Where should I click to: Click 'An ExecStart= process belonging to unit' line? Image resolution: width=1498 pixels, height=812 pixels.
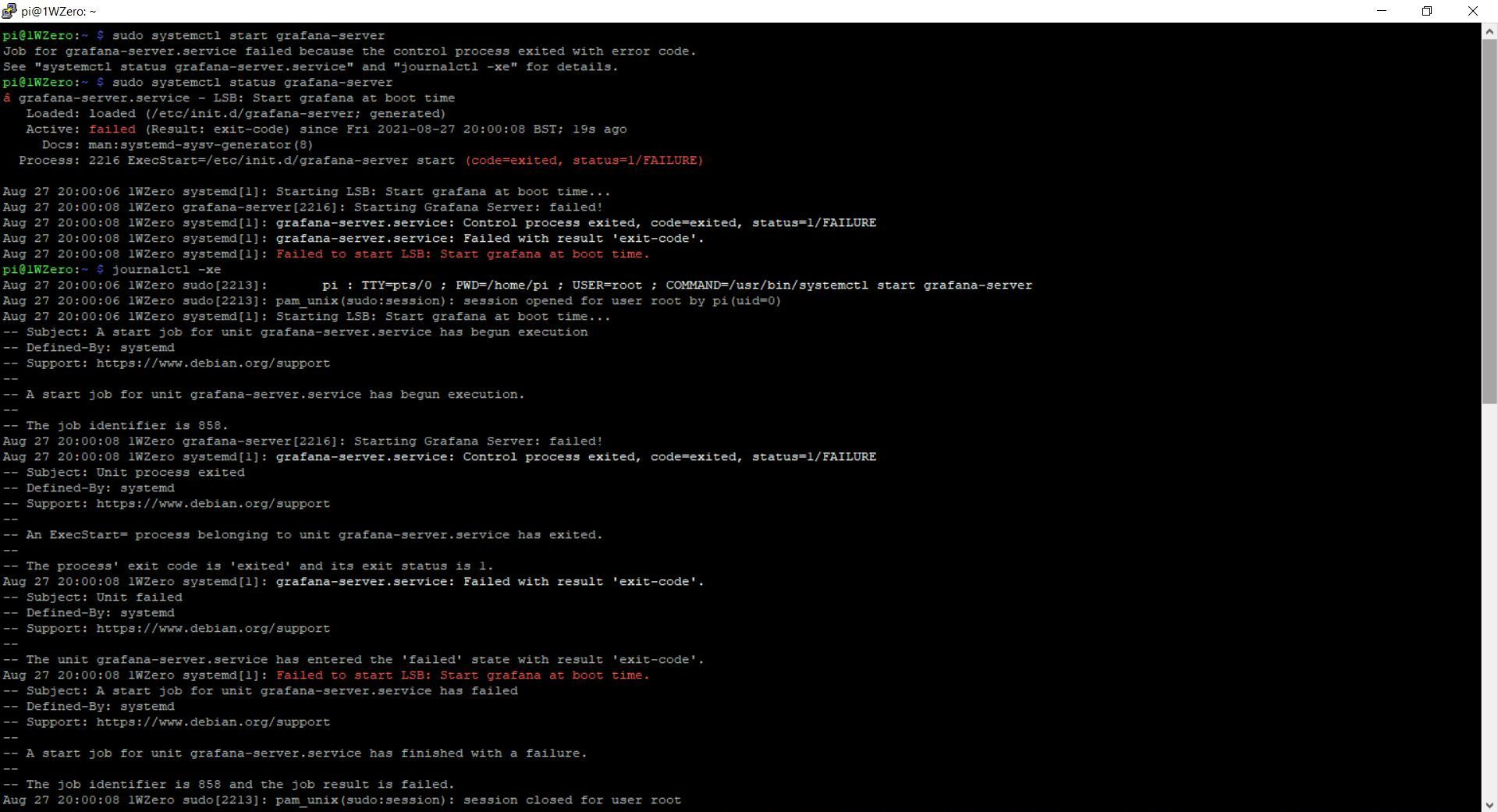[303, 534]
